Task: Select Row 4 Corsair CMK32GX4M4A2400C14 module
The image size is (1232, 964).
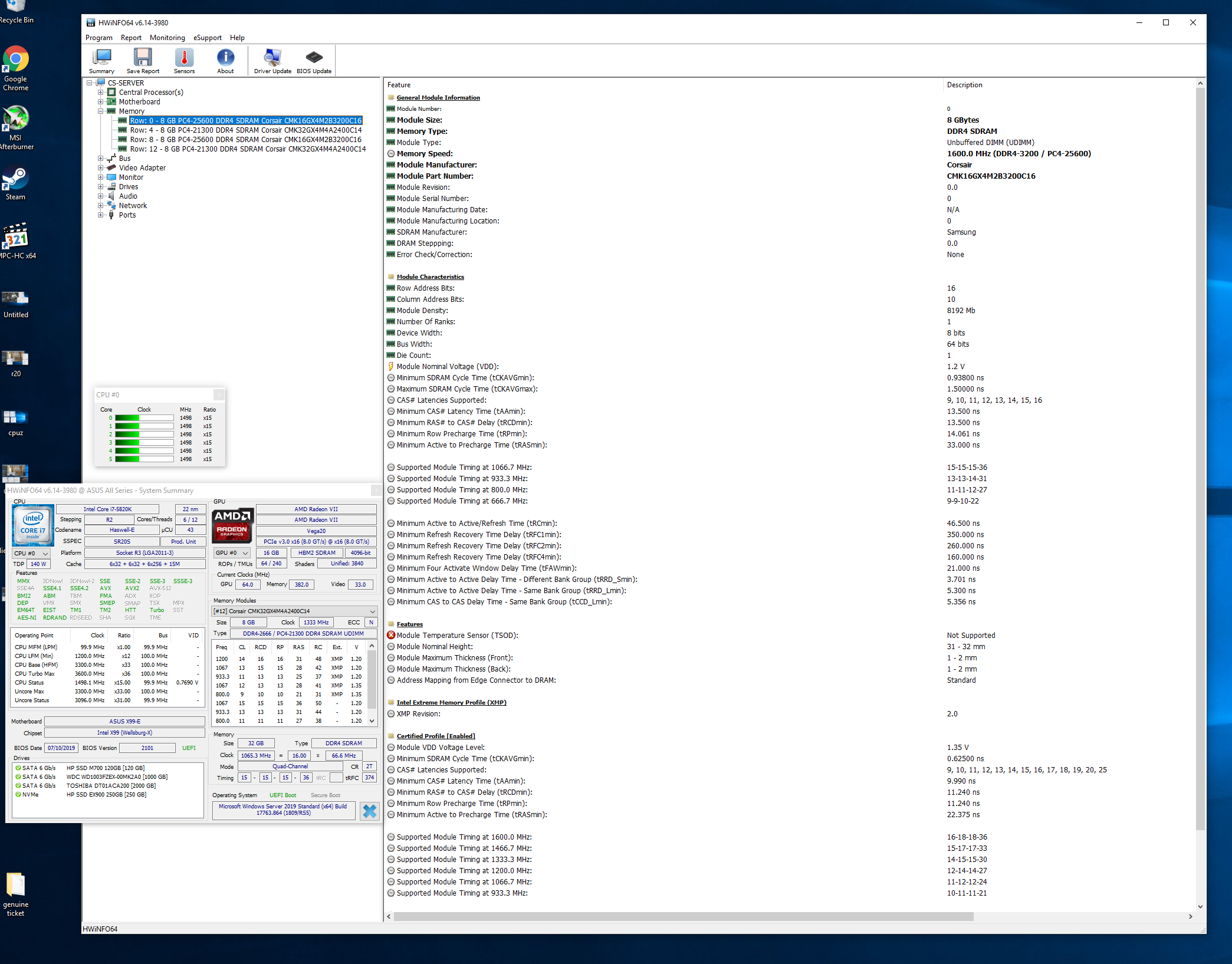Action: [x=245, y=130]
